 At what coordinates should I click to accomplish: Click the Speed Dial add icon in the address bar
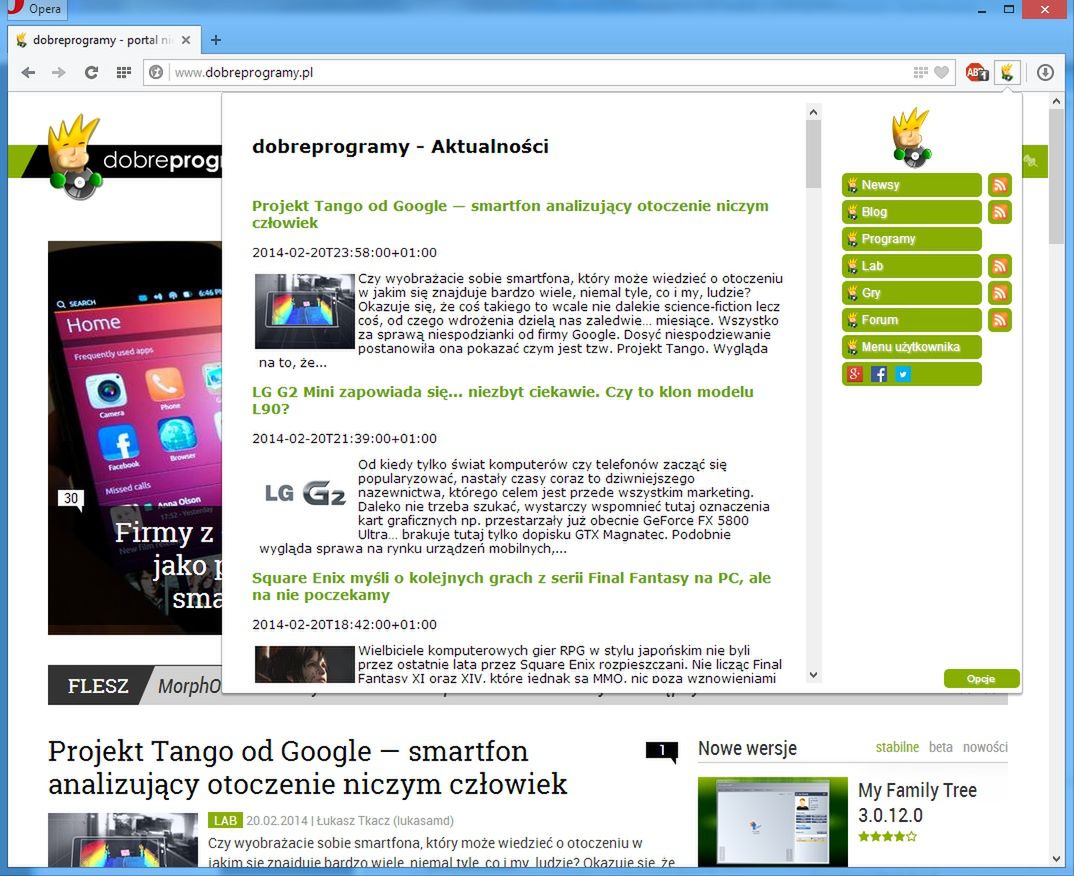click(x=921, y=72)
